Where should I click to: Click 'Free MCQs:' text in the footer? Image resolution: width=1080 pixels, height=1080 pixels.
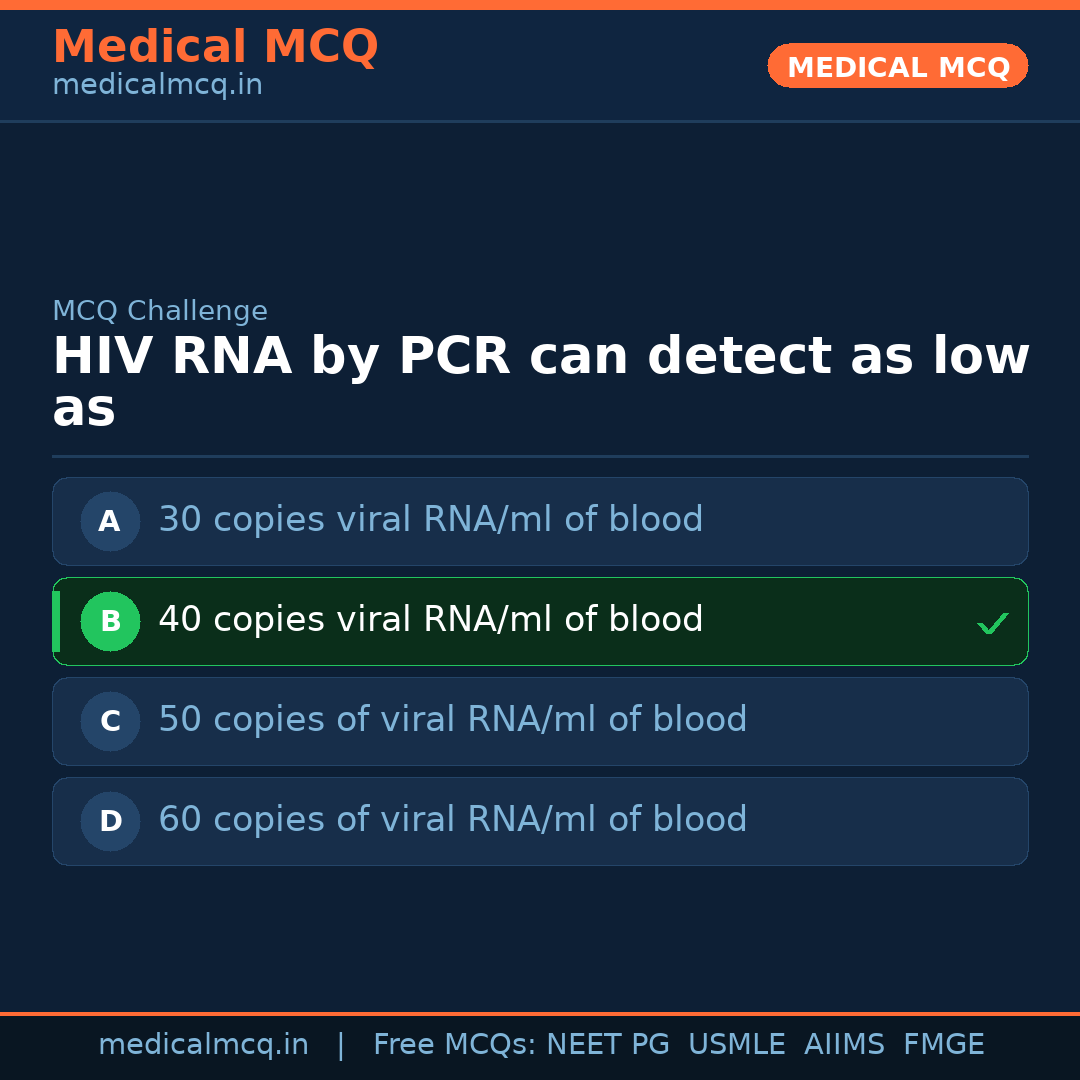[x=455, y=1045]
